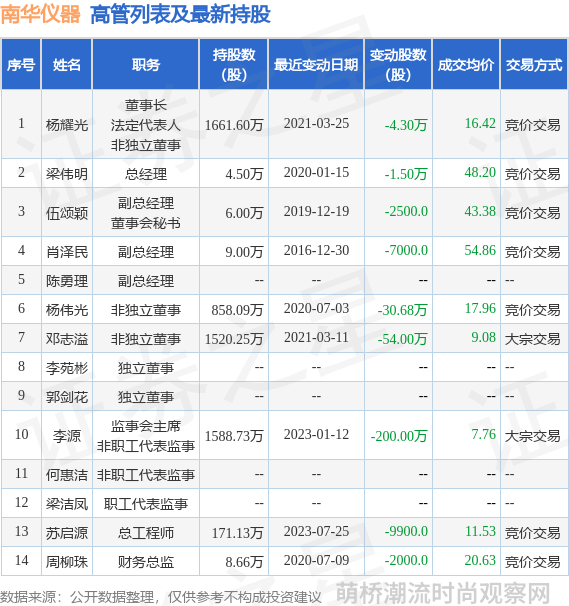
Task: Select the name 杨耀光
Action: [x=67, y=125]
